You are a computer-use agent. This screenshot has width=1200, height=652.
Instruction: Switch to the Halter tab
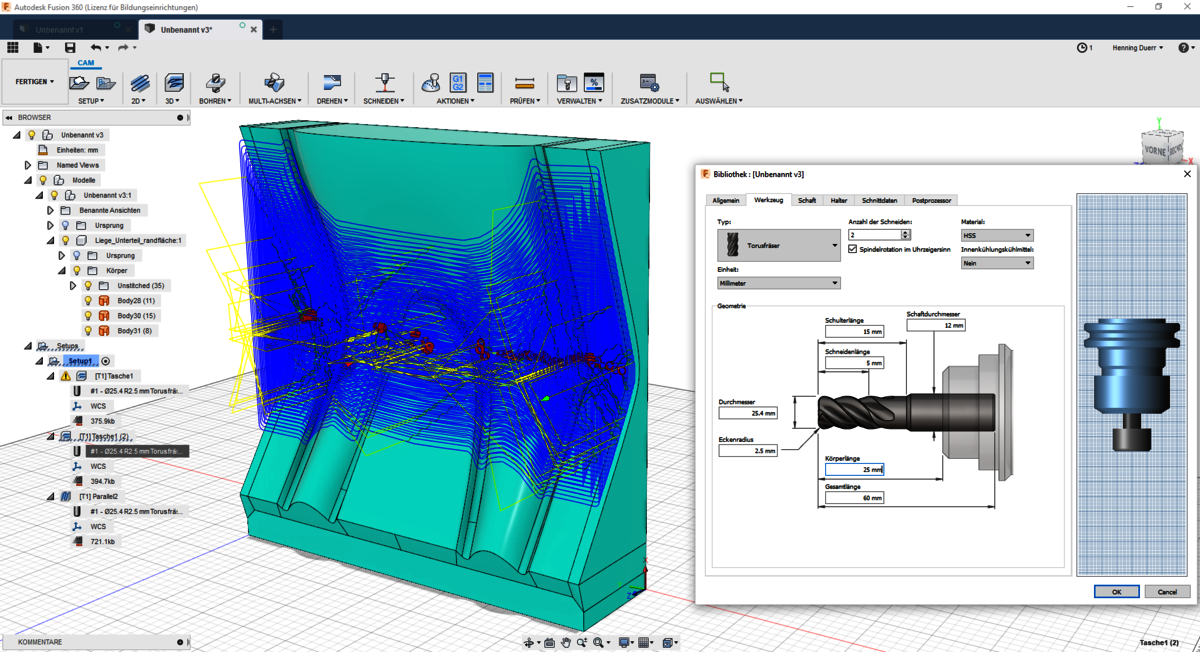[x=839, y=200]
